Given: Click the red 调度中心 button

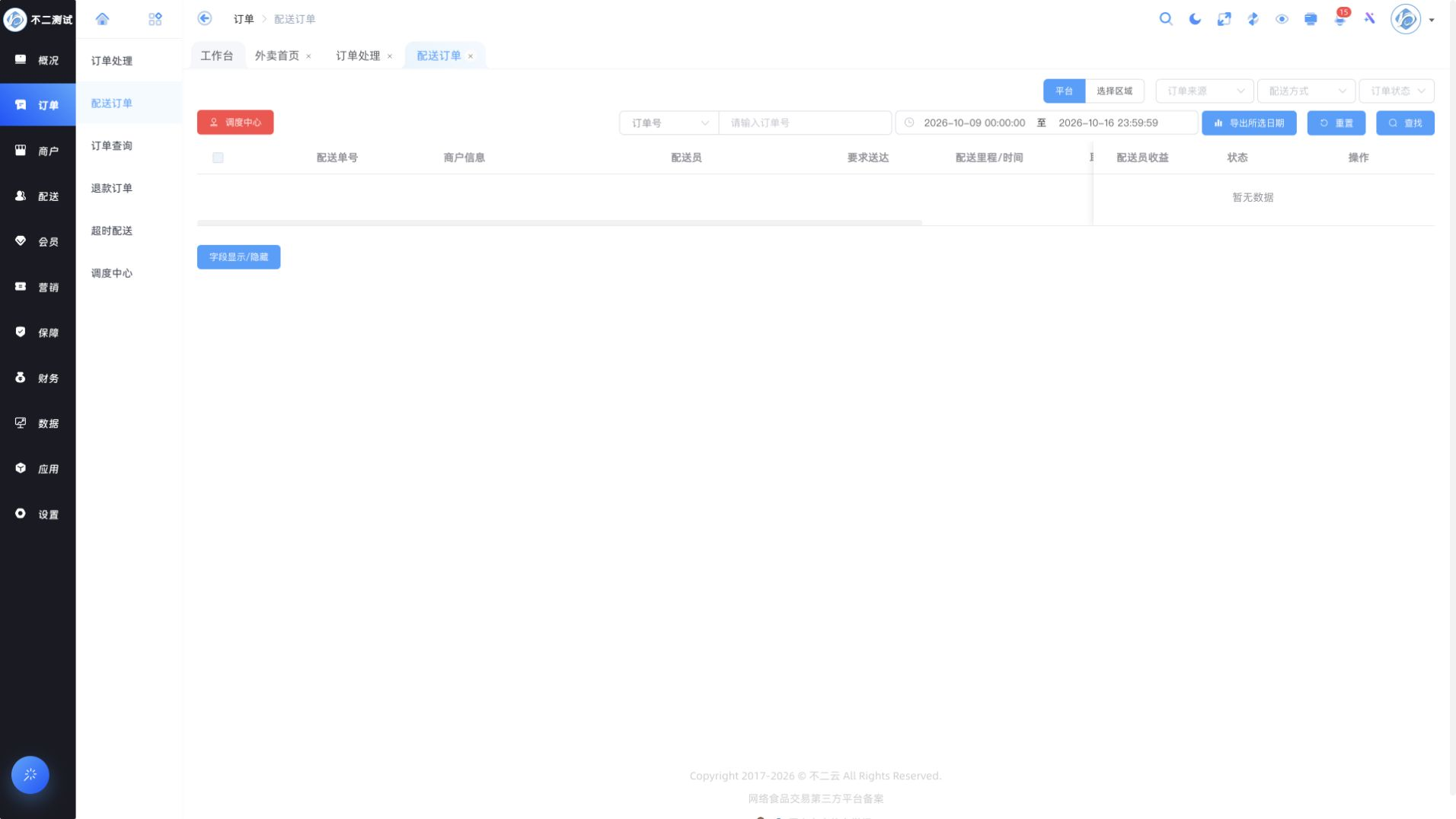Looking at the screenshot, I should [x=235, y=122].
